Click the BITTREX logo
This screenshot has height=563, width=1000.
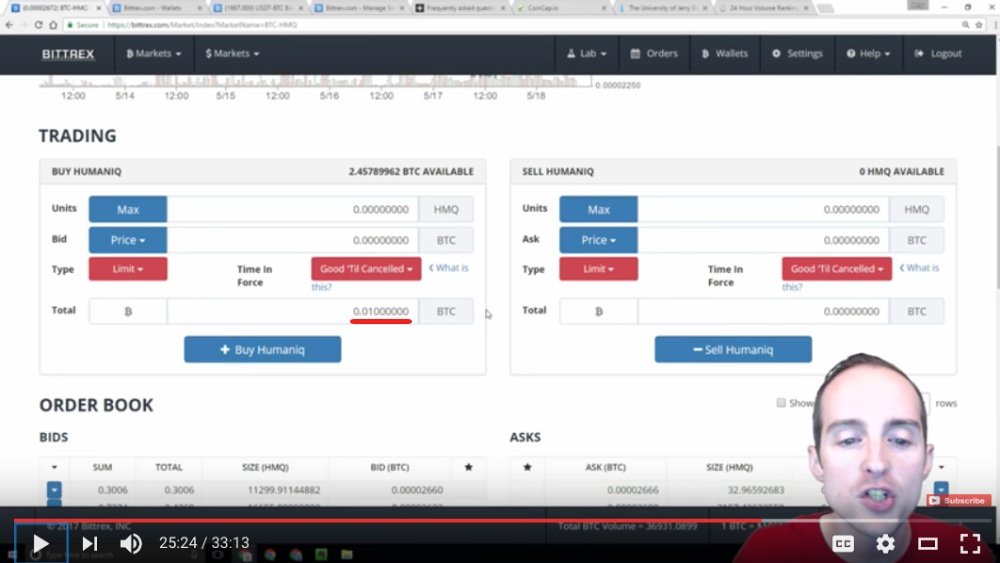click(68, 54)
